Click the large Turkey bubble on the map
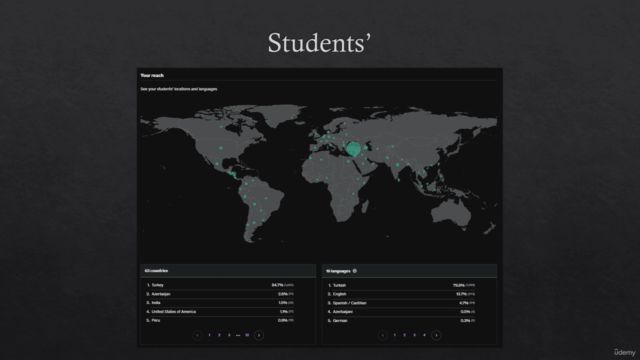The image size is (640, 360). click(x=353, y=149)
